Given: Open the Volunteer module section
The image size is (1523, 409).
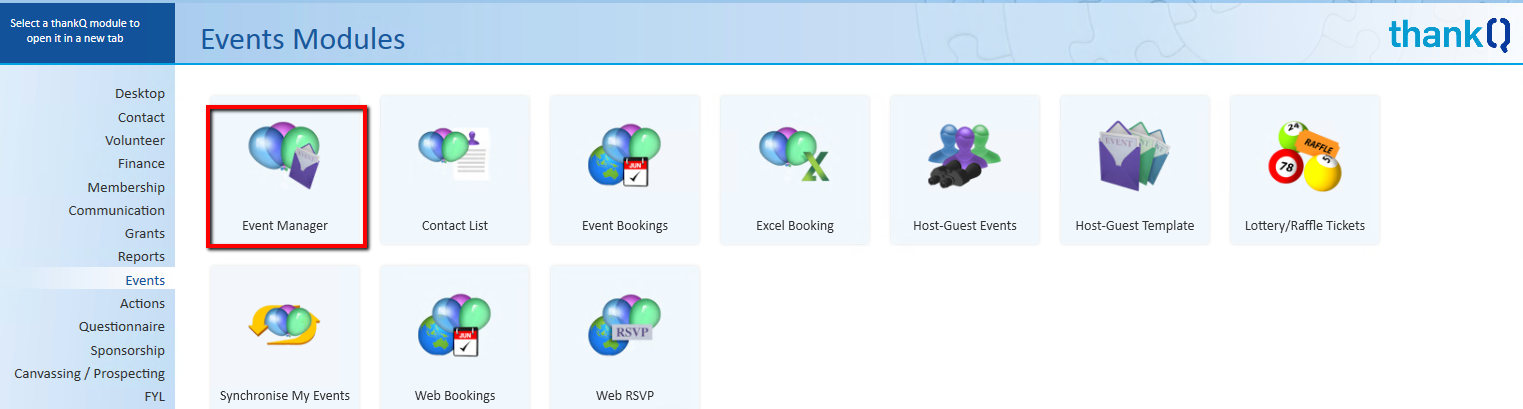Looking at the screenshot, I should point(135,140).
